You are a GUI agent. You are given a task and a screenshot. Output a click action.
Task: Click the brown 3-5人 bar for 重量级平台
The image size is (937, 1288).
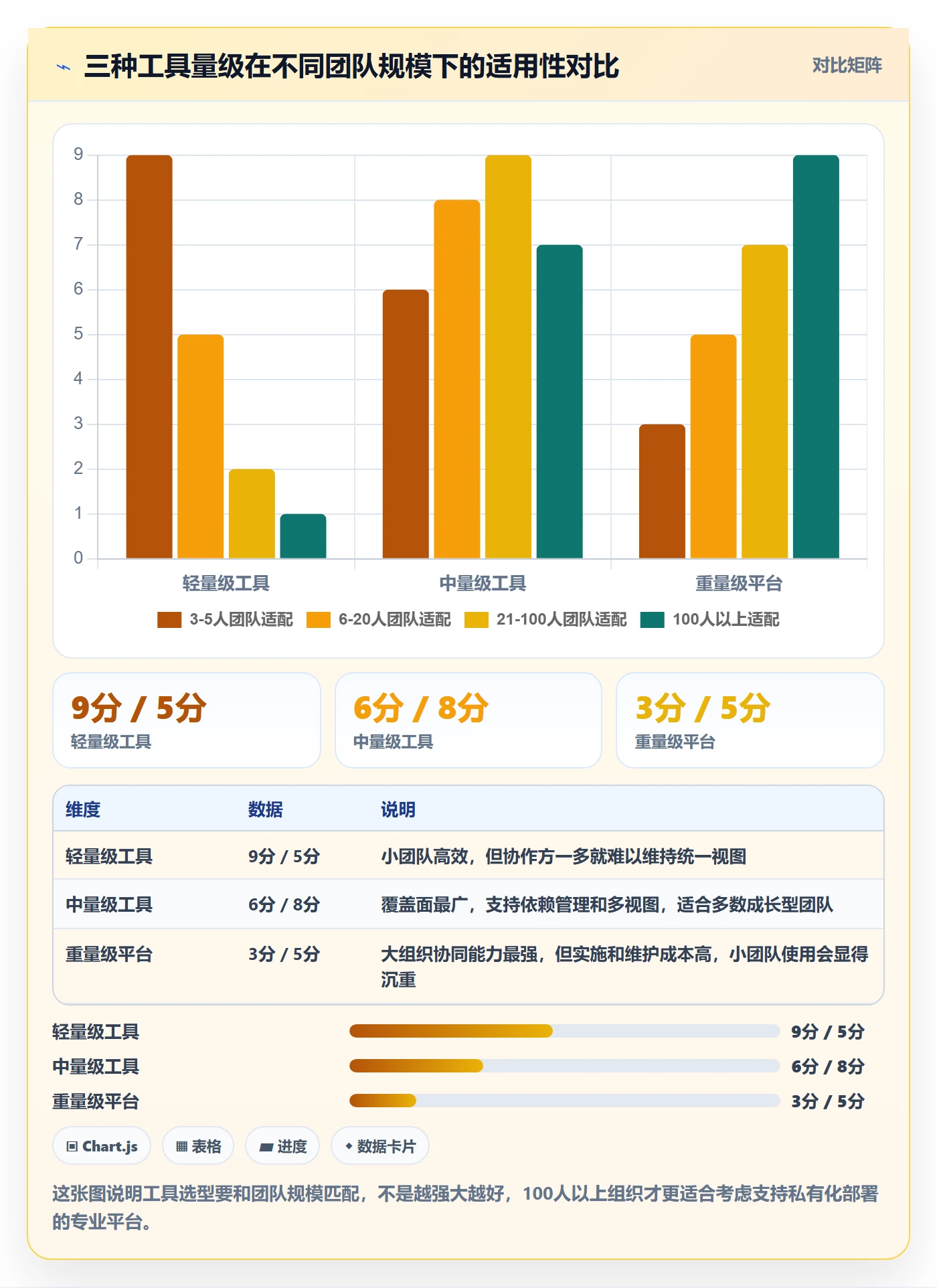[662, 491]
